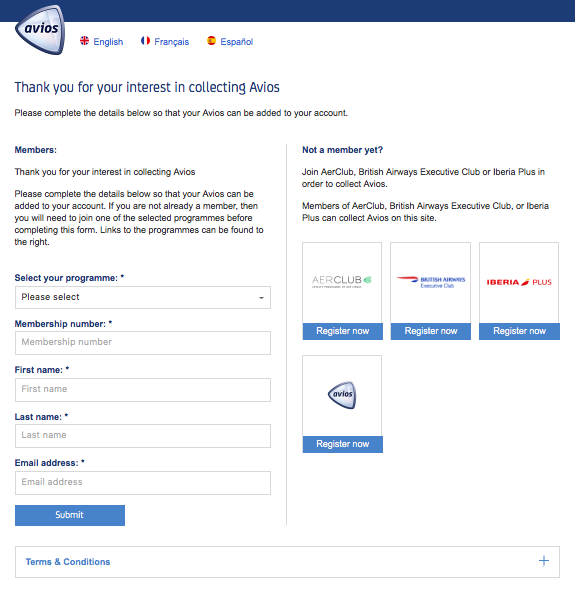
Task: Switch language to English
Action: (108, 42)
